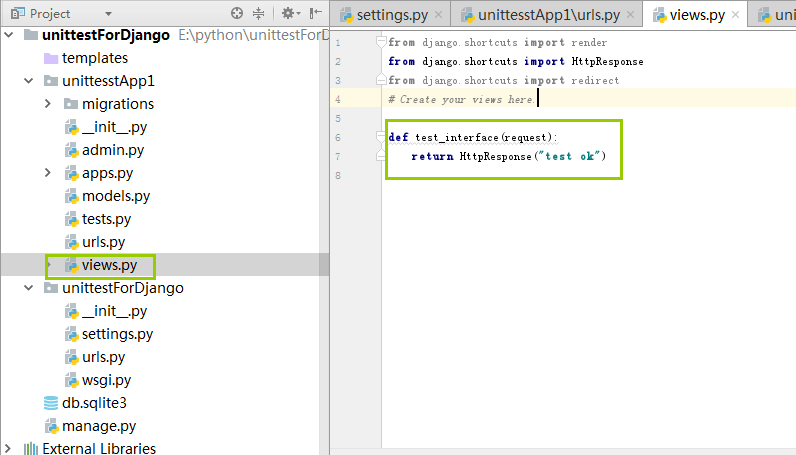This screenshot has width=796, height=455.
Task: Collapse the unittestApp1 folder
Action: [28, 81]
